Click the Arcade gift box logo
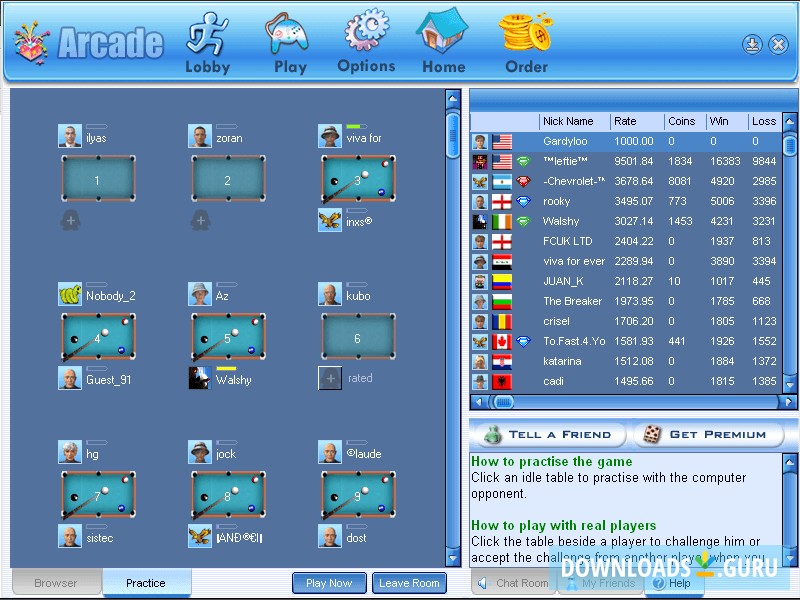This screenshot has width=800, height=600. click(x=32, y=43)
